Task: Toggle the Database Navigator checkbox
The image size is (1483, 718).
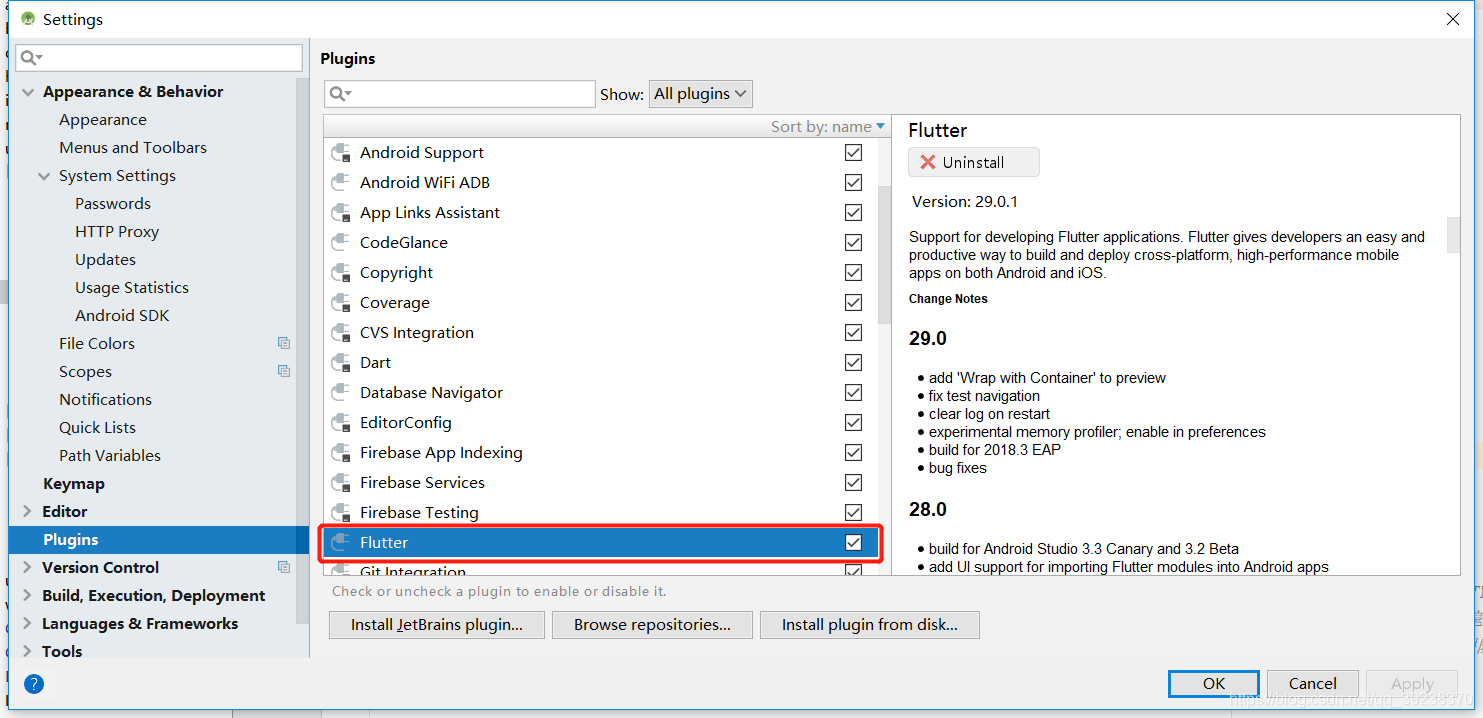Action: click(x=853, y=393)
